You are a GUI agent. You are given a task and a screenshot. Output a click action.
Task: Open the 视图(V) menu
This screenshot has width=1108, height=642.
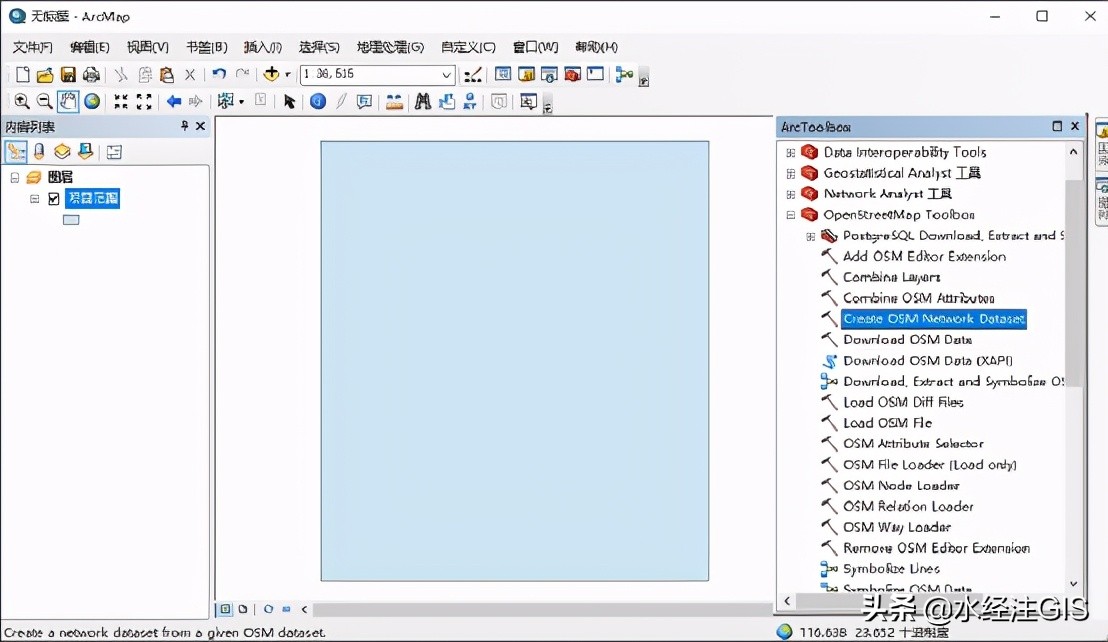148,47
